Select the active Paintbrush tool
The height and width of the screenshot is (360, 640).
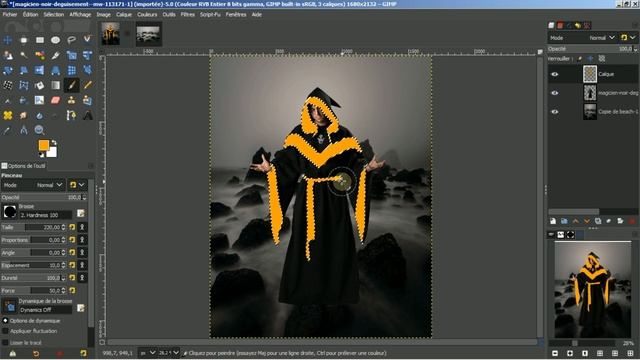(71, 85)
